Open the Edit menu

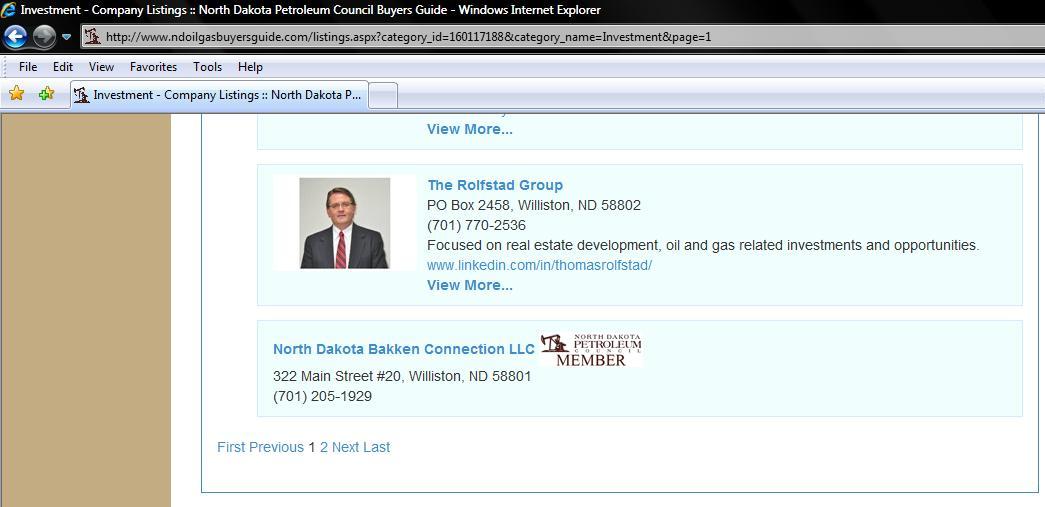[x=63, y=67]
